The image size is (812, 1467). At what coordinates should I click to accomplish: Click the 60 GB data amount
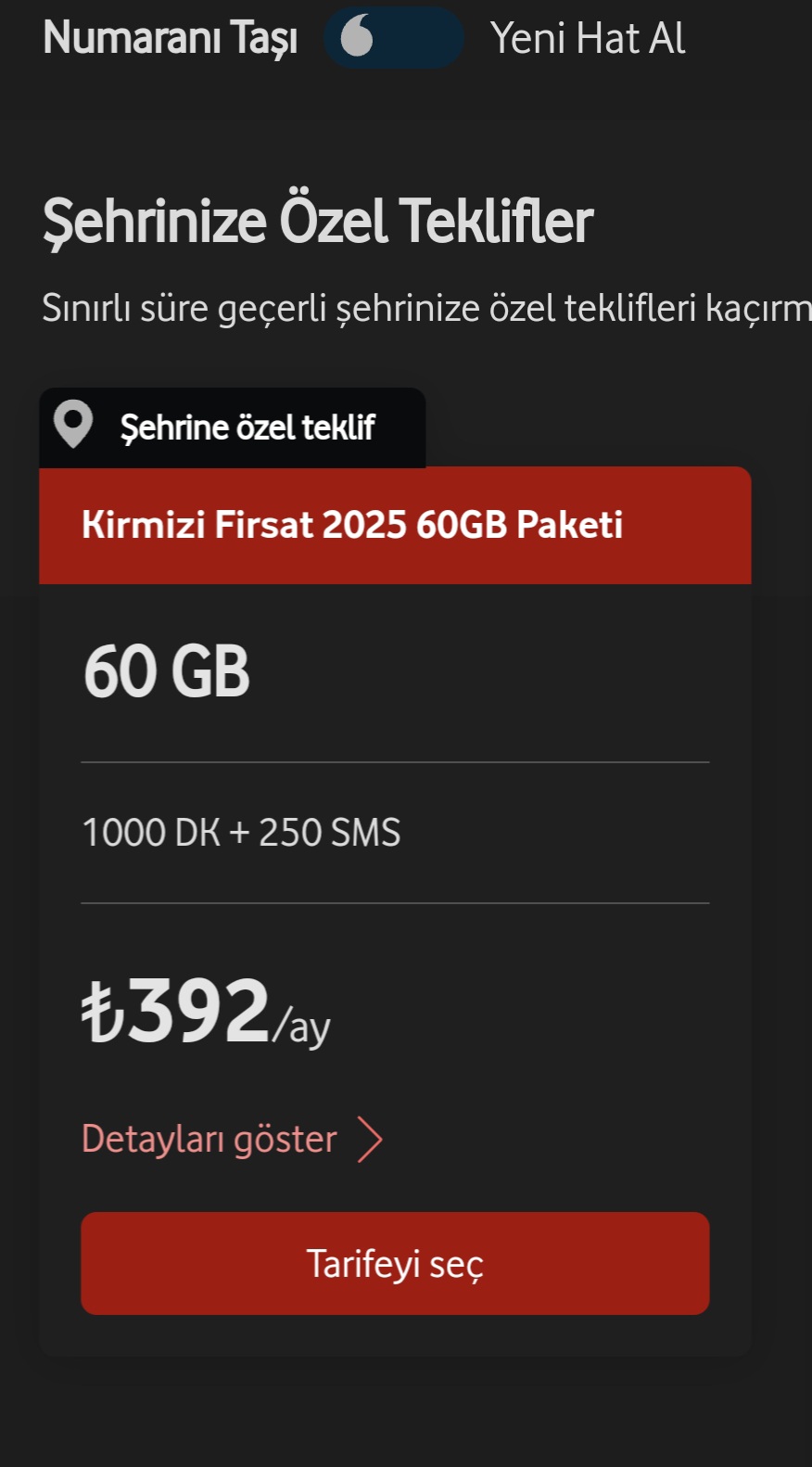pyautogui.click(x=167, y=671)
